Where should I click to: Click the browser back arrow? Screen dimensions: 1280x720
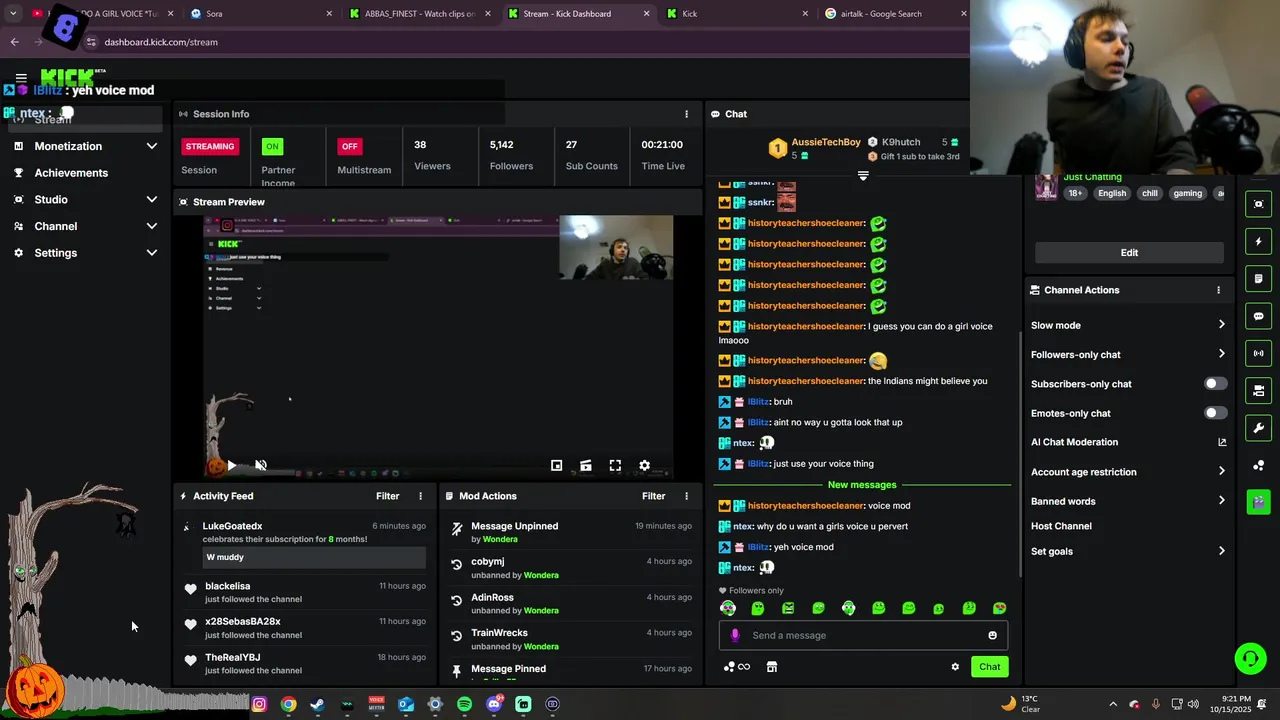[14, 42]
